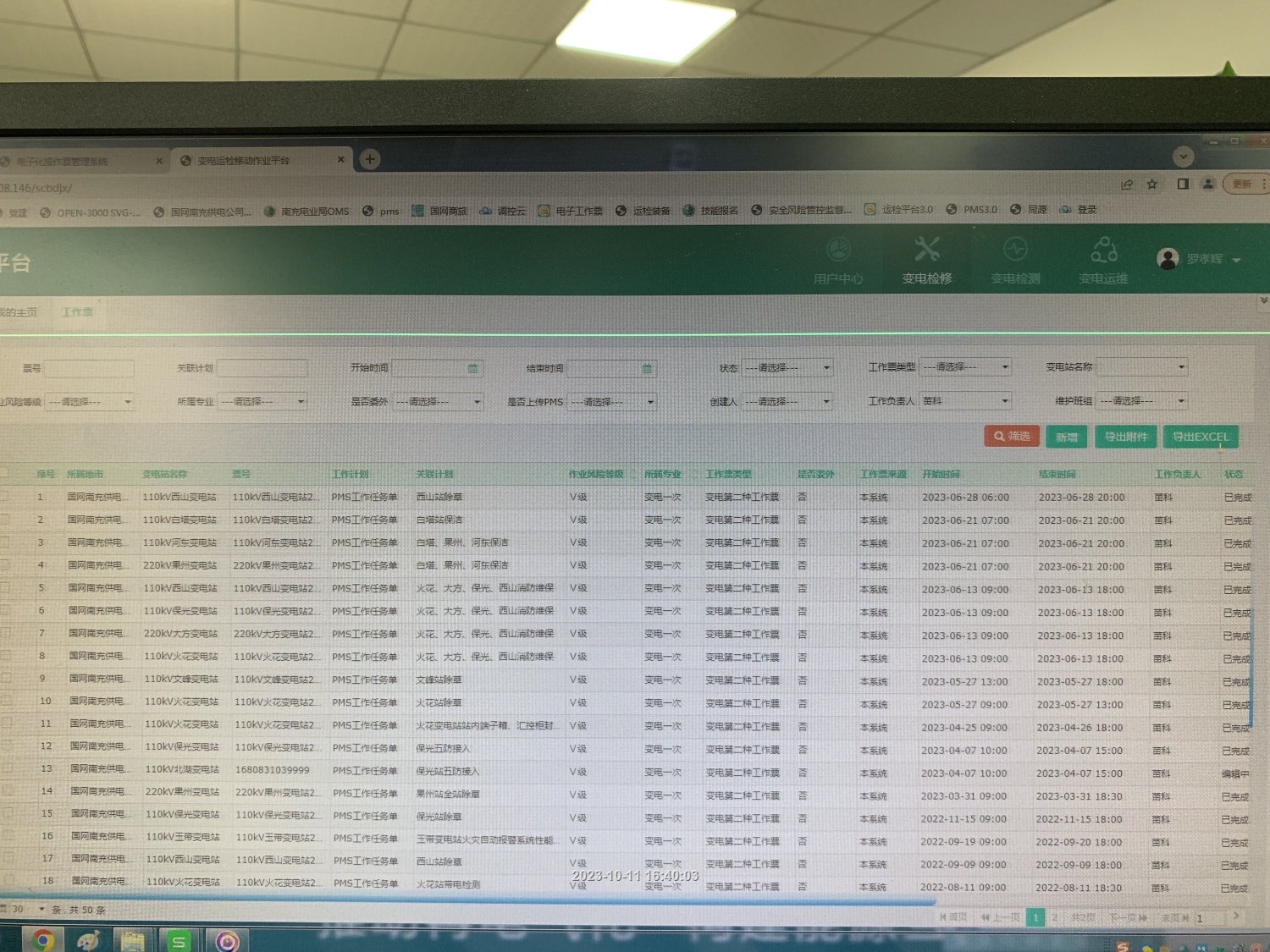Open the 是否委外 dropdown

tap(438, 402)
